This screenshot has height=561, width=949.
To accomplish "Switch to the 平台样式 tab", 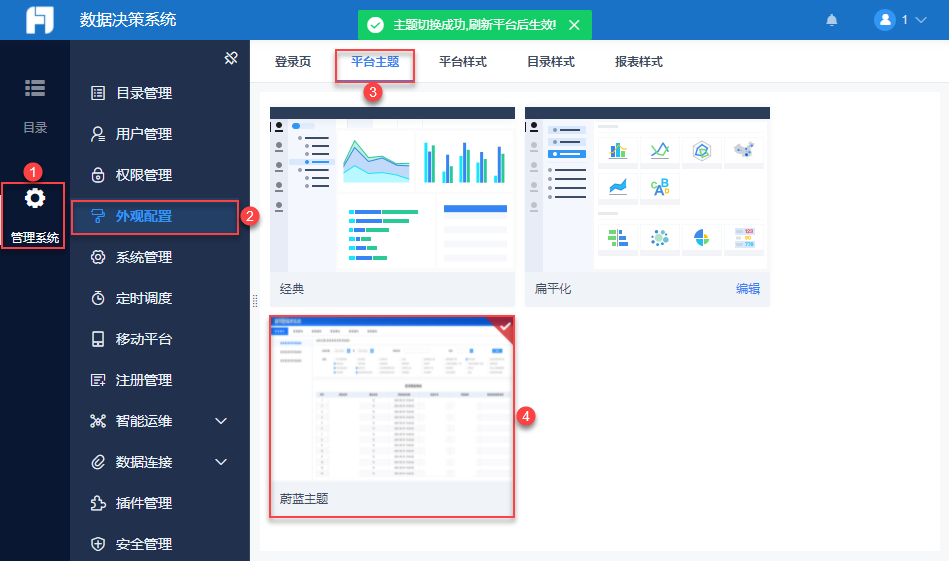I will (x=463, y=62).
